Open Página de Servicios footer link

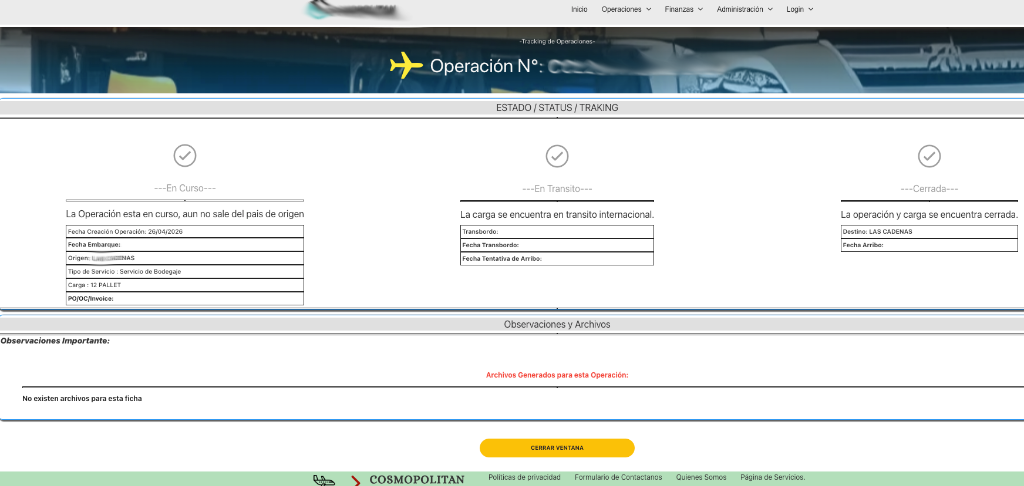pyautogui.click(x=773, y=478)
